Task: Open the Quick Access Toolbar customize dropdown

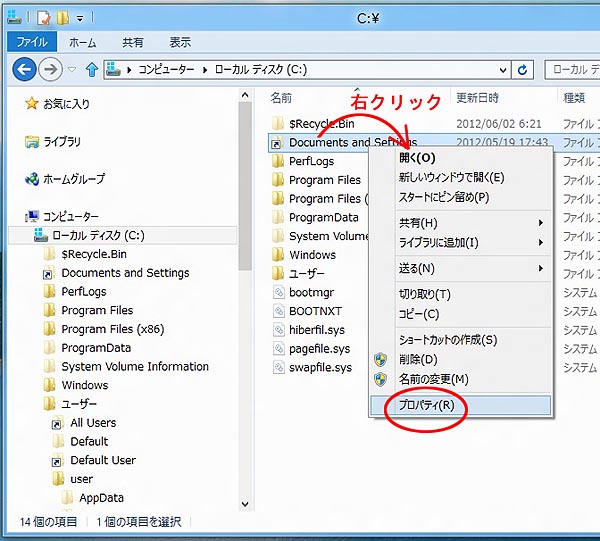Action: tap(79, 18)
